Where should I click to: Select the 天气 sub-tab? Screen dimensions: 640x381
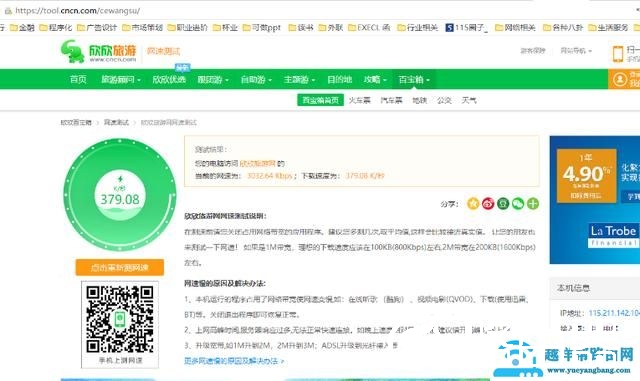tap(469, 100)
